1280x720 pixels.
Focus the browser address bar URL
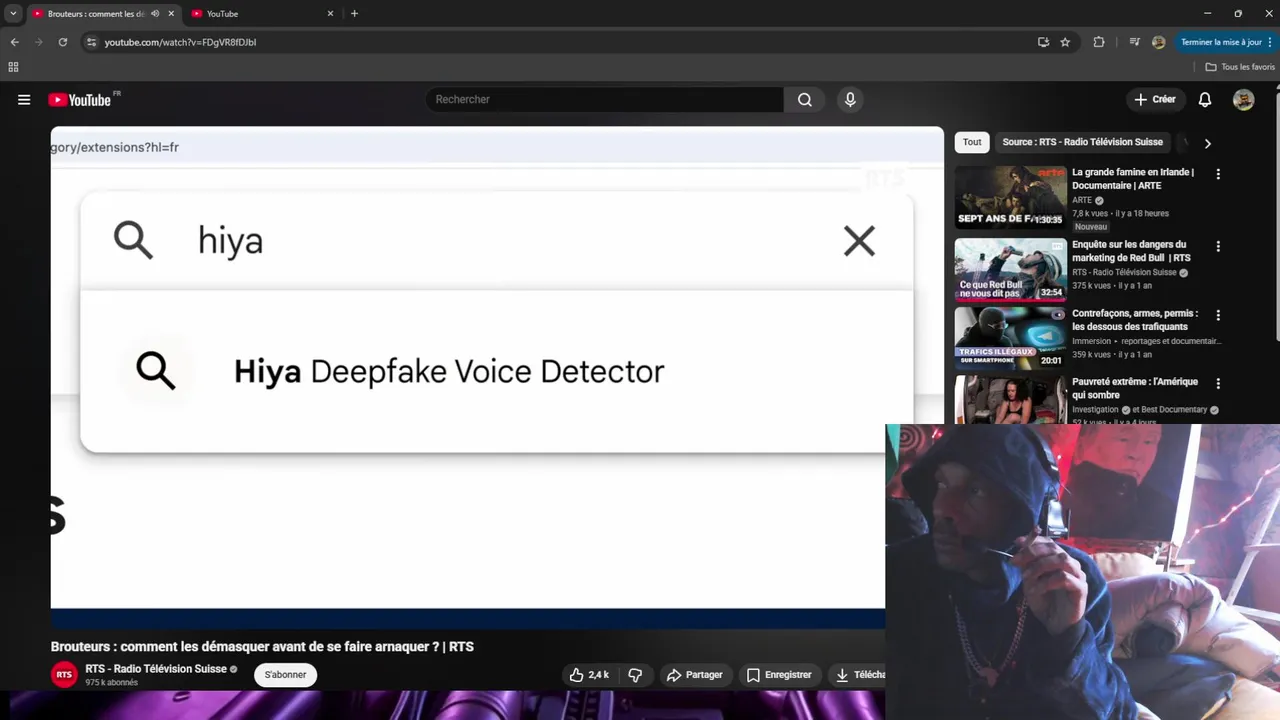point(180,42)
